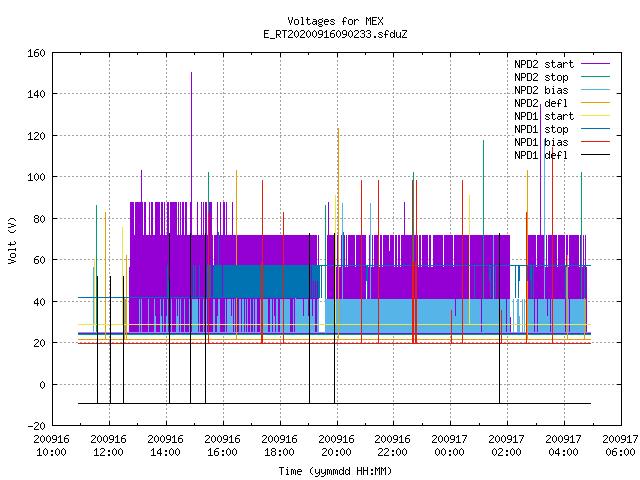The height and width of the screenshot is (480, 640).
Task: Click the x-axis tick 200917 00:00
Action: tap(449, 446)
